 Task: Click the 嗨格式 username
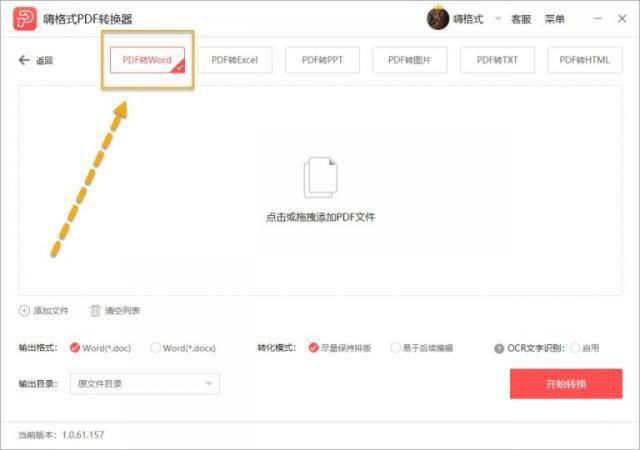(468, 19)
